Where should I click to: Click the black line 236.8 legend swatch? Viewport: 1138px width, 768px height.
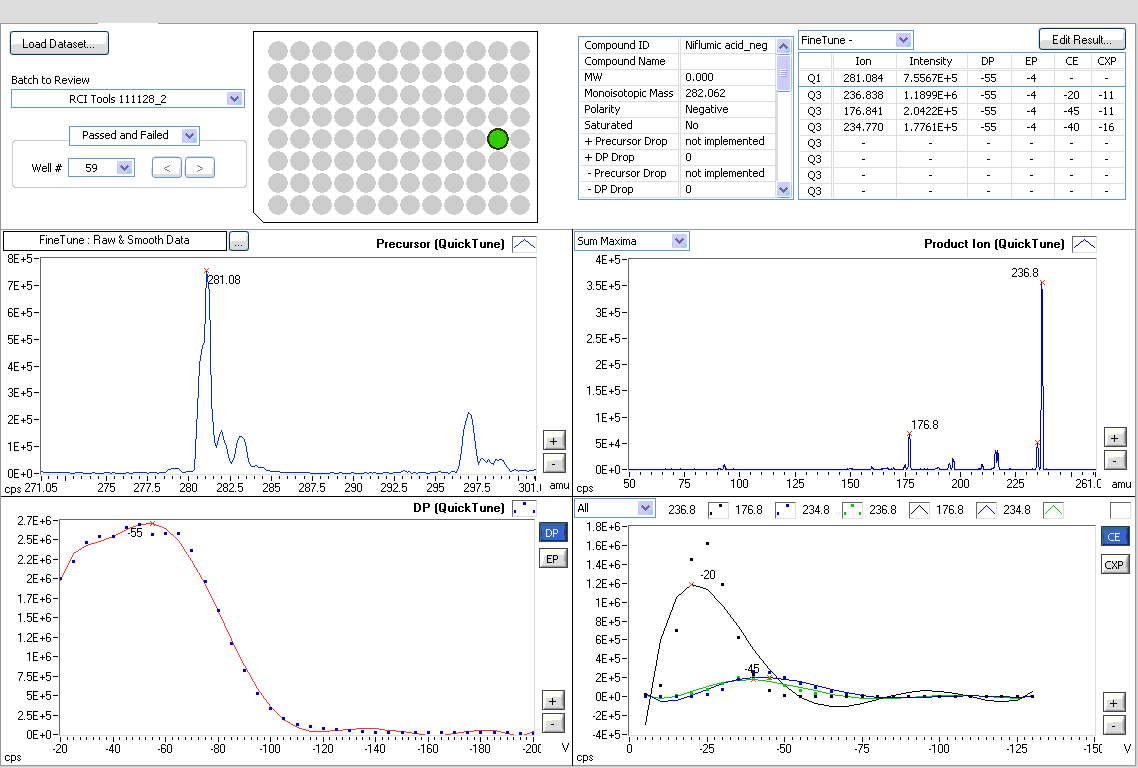coord(920,510)
